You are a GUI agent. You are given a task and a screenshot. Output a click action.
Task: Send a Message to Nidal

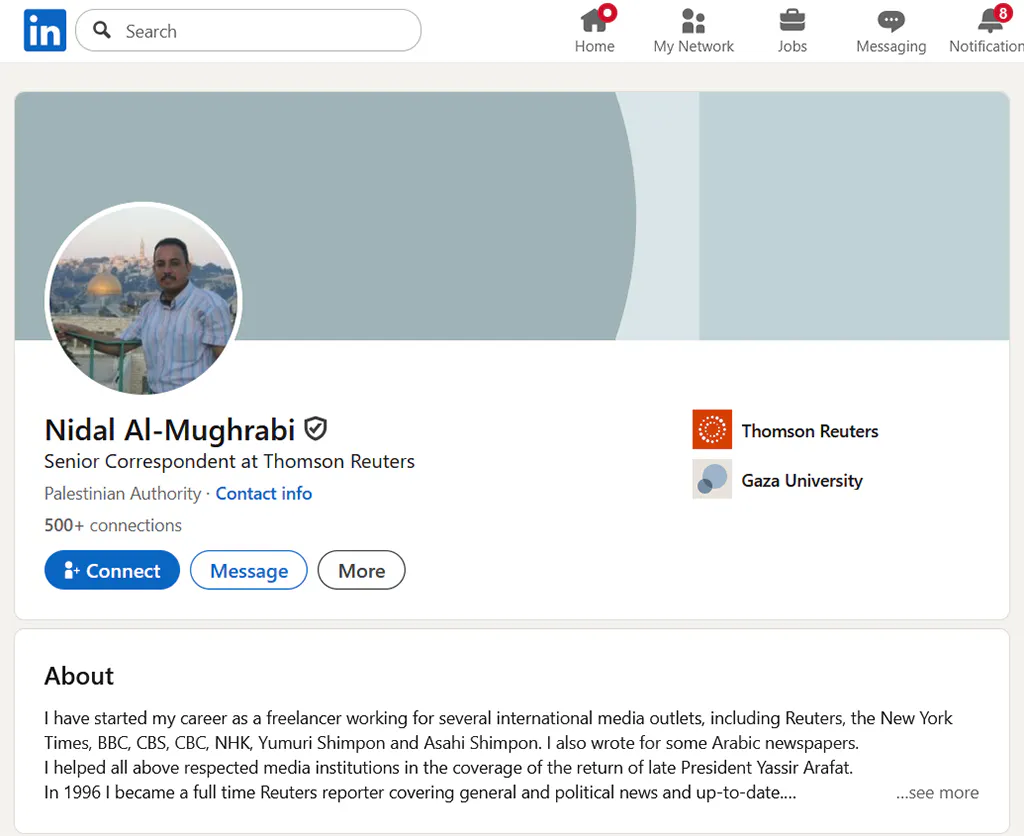pos(249,570)
